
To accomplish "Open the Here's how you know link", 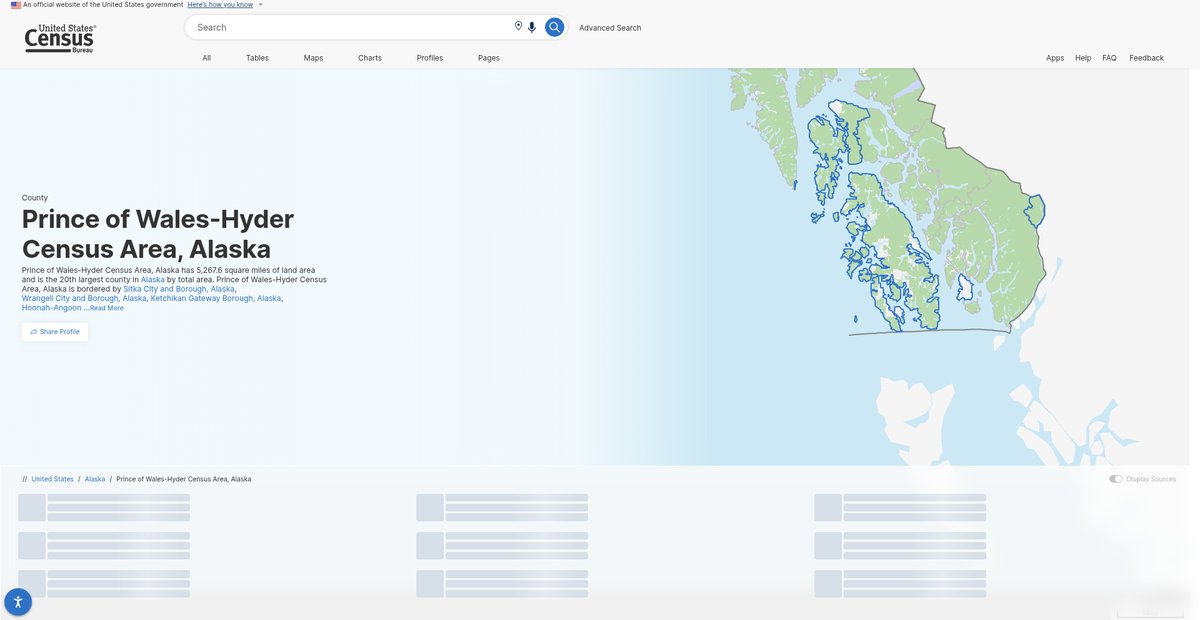I will (220, 4).
